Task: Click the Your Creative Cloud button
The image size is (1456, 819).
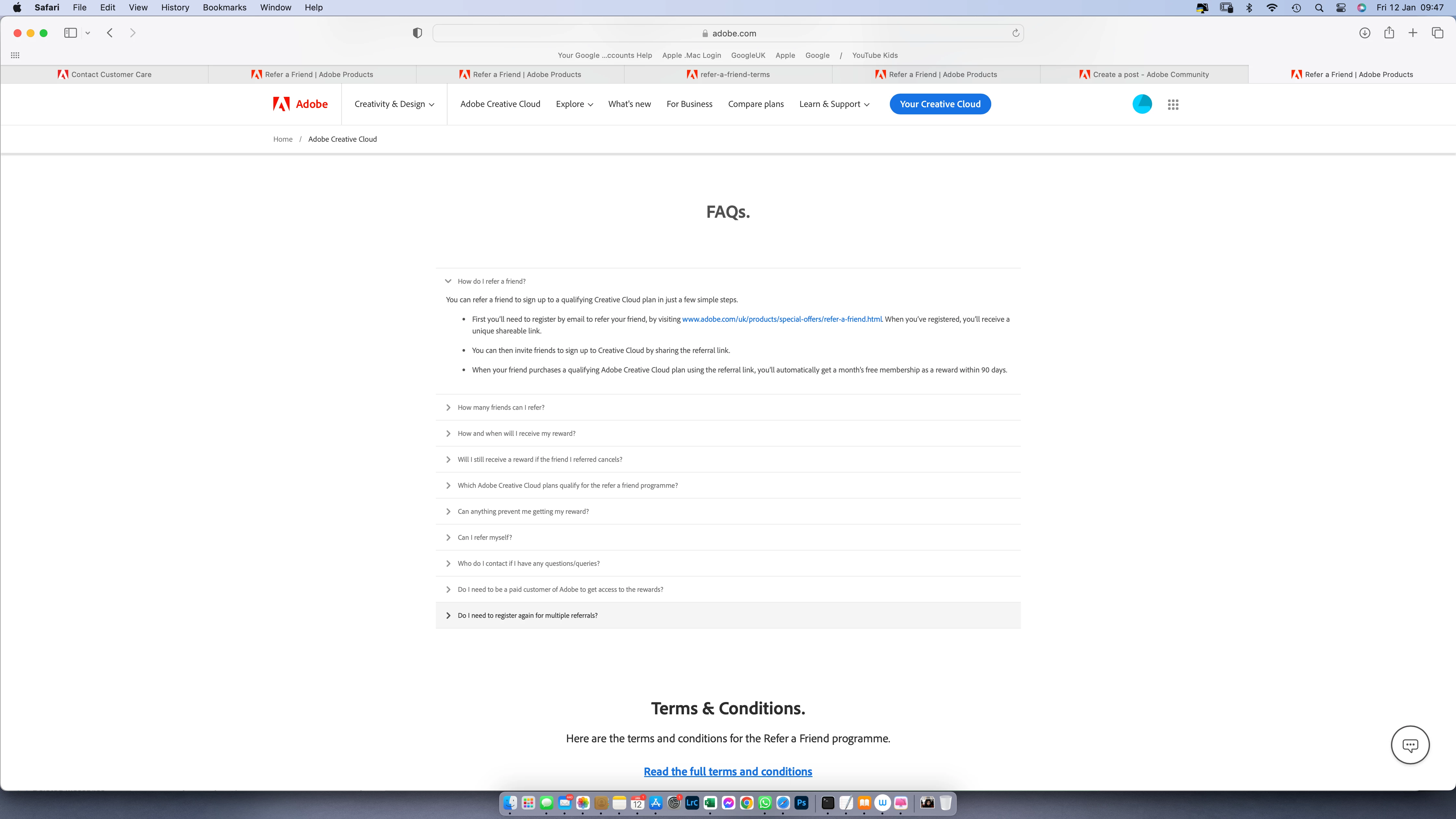Action: 940,104
